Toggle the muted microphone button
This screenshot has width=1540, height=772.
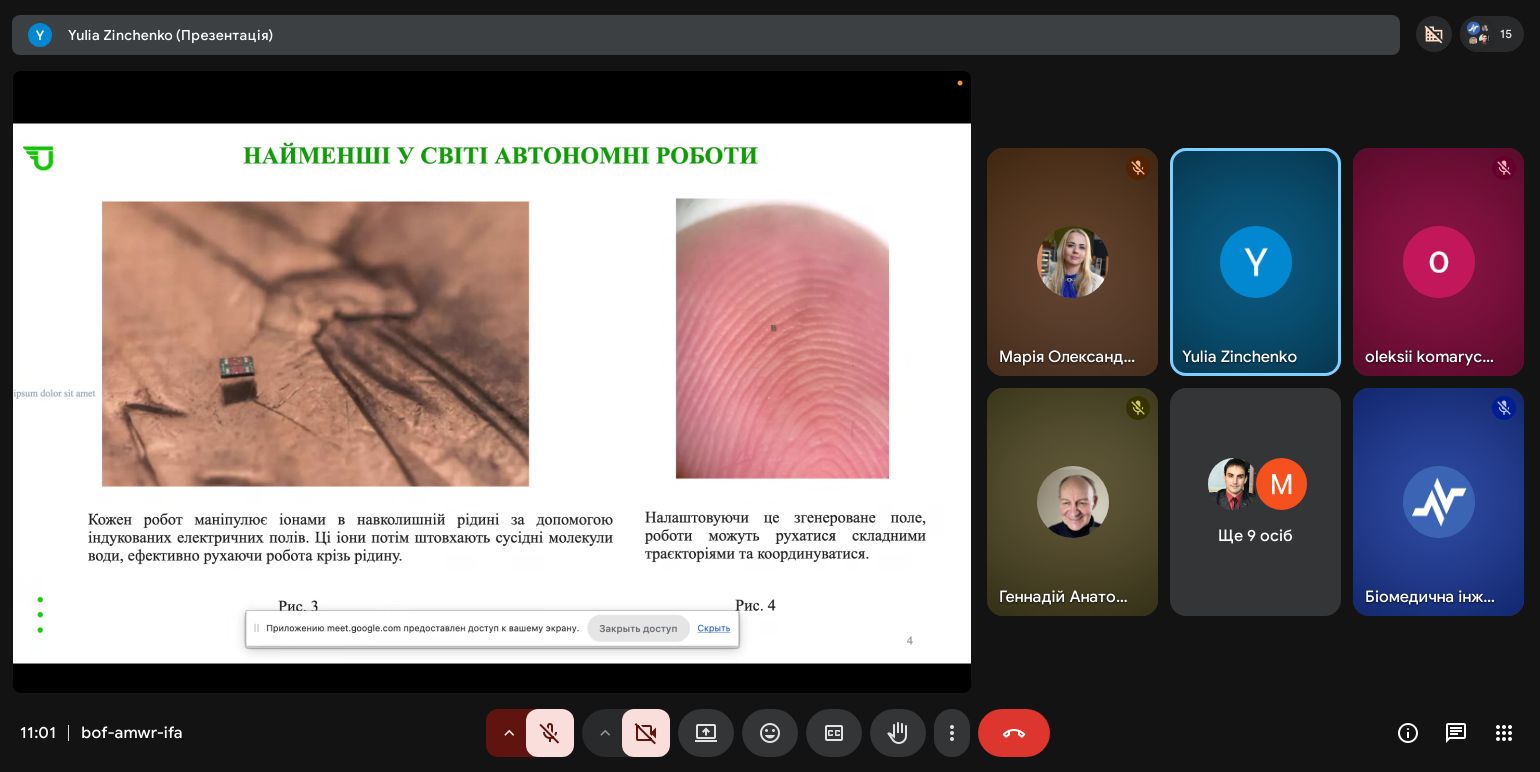[549, 733]
